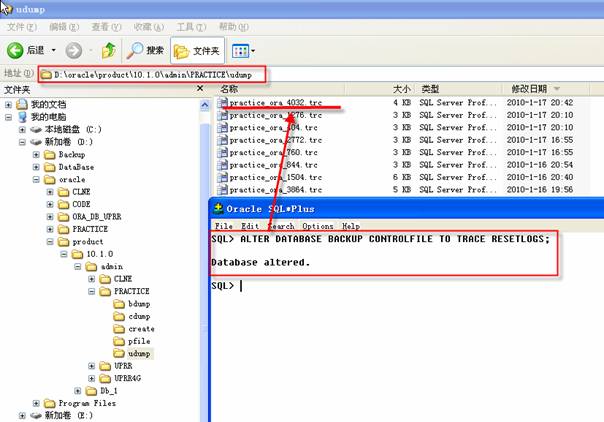Open the 查看(V) menu in Explorer
Screen dimensions: 604x422
point(106,27)
